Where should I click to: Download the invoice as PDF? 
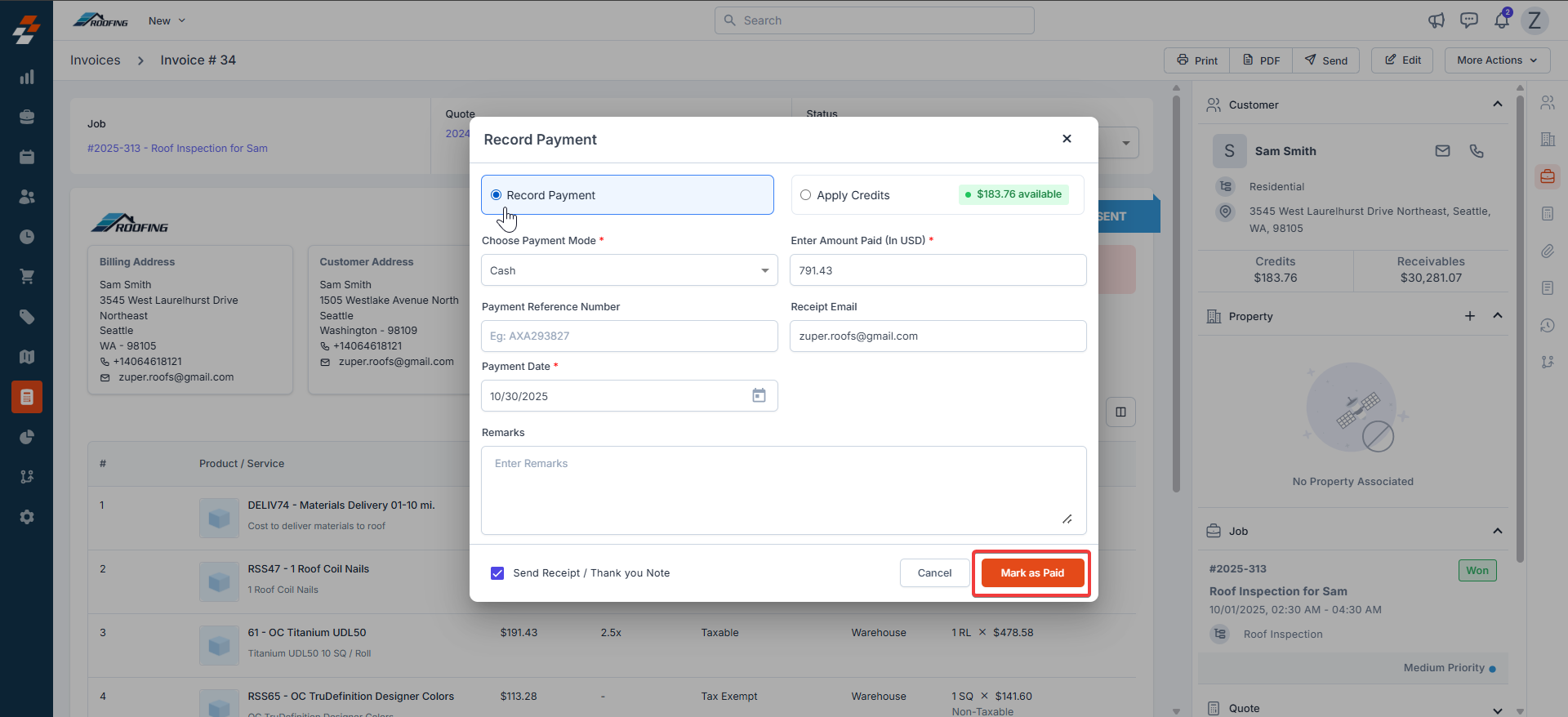click(1261, 60)
